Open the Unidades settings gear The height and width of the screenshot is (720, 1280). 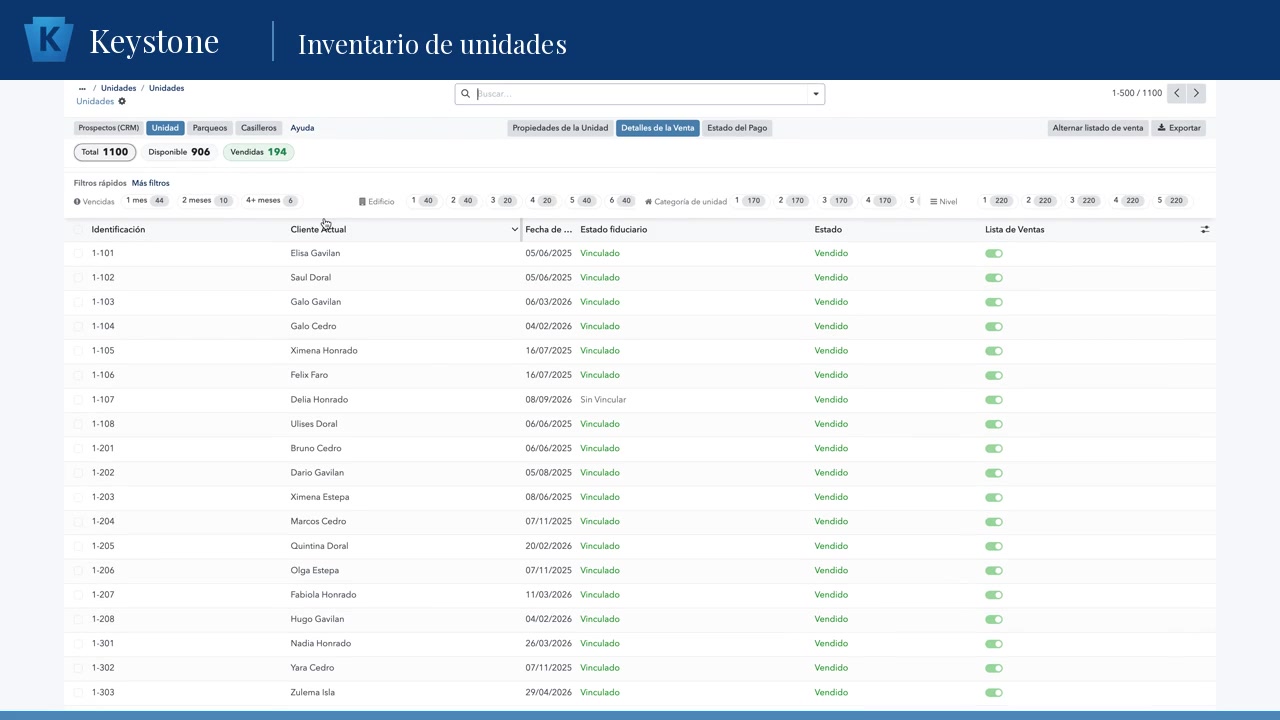[122, 101]
